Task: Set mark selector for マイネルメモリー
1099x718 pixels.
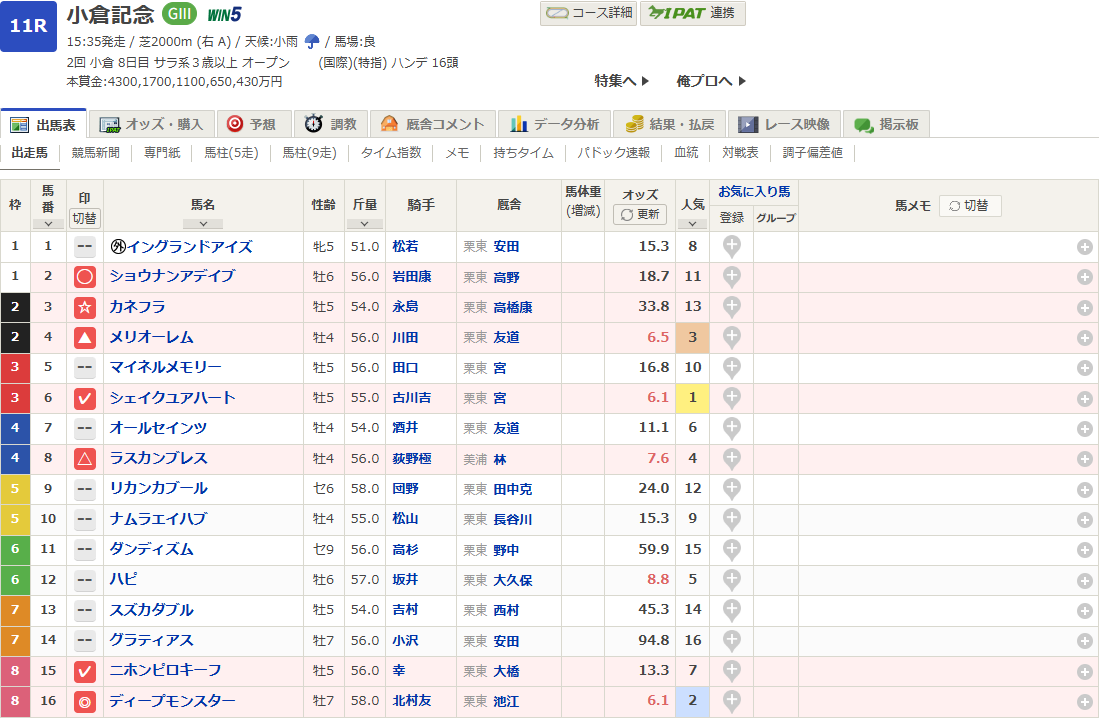Action: (x=85, y=368)
